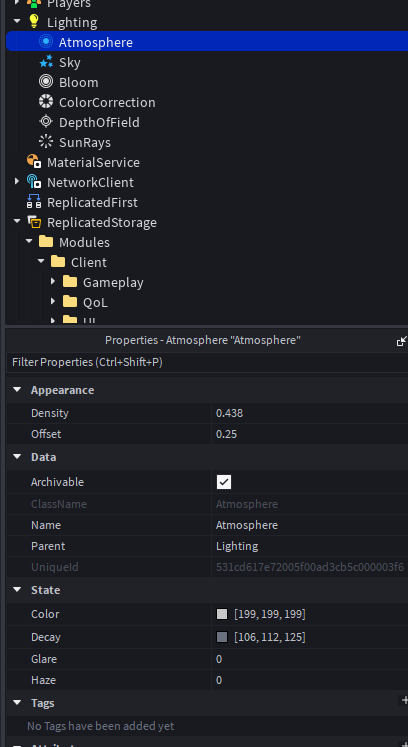This screenshot has height=747, width=408.
Task: Pop out the Properties panel
Action: [402, 341]
